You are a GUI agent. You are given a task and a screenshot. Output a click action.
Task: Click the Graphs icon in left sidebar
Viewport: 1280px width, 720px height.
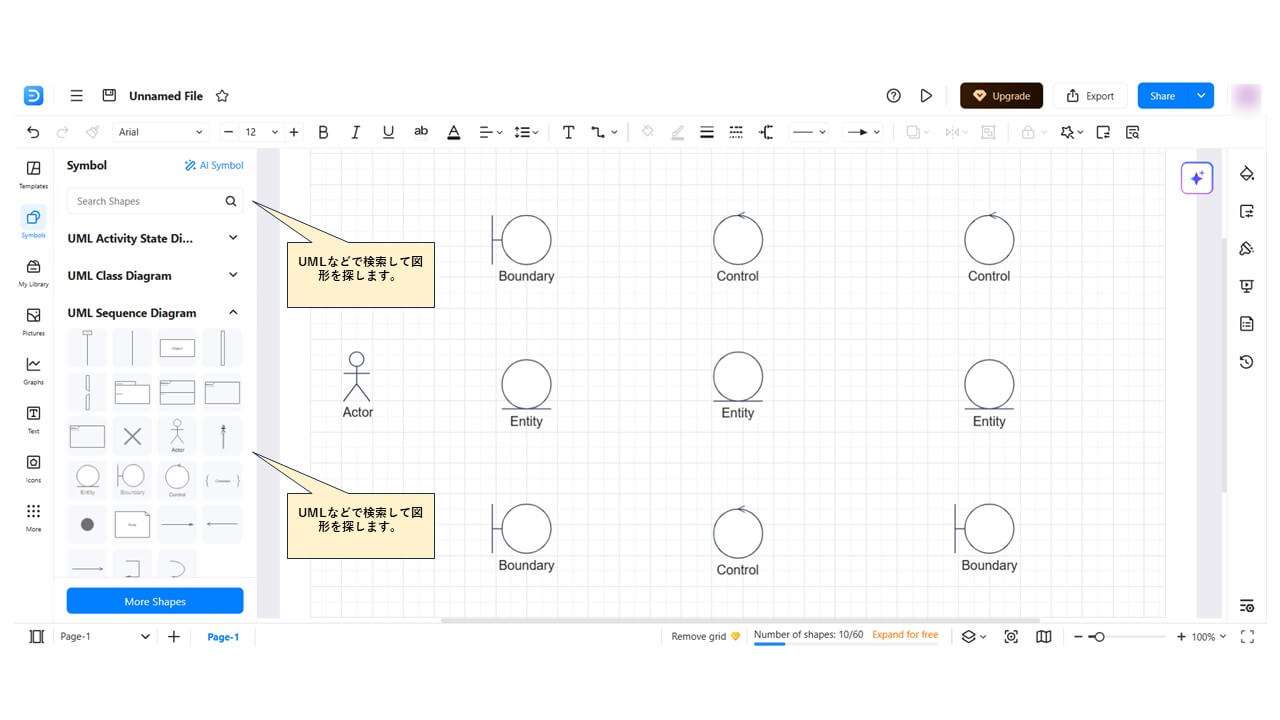[x=32, y=370]
